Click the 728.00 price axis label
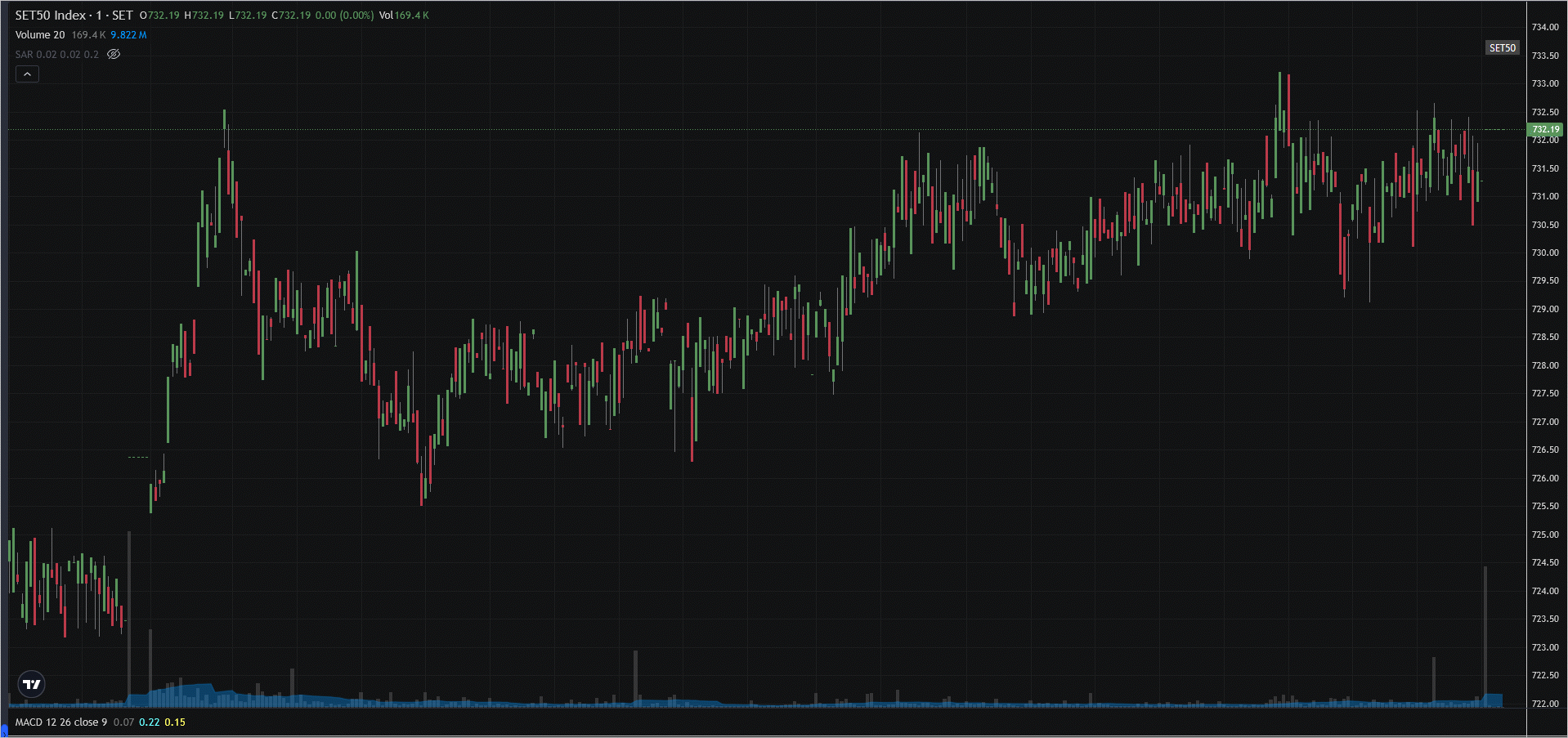The height and width of the screenshot is (738, 1568). pyautogui.click(x=1544, y=365)
